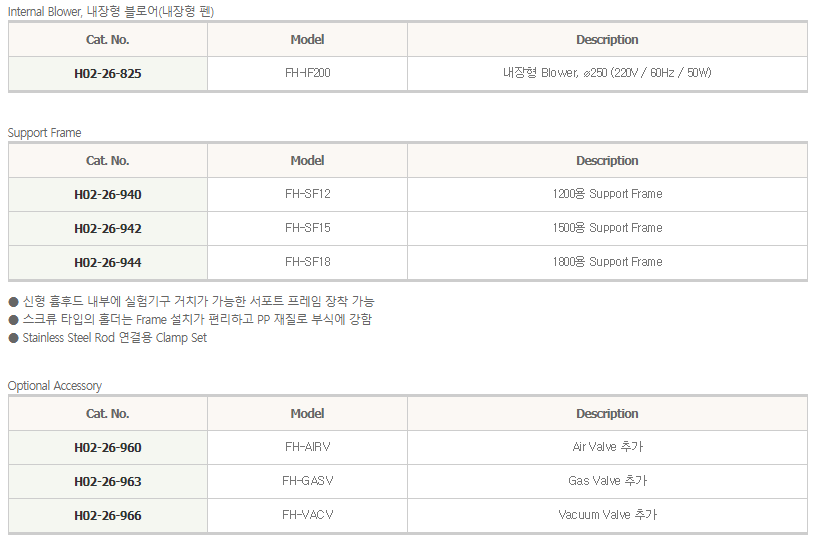Click the Optional Accessory section heading
This screenshot has width=816, height=545.
point(55,386)
